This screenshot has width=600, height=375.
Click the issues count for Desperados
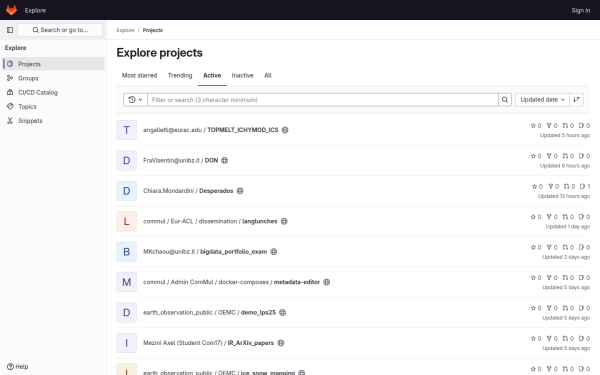pyautogui.click(x=585, y=186)
